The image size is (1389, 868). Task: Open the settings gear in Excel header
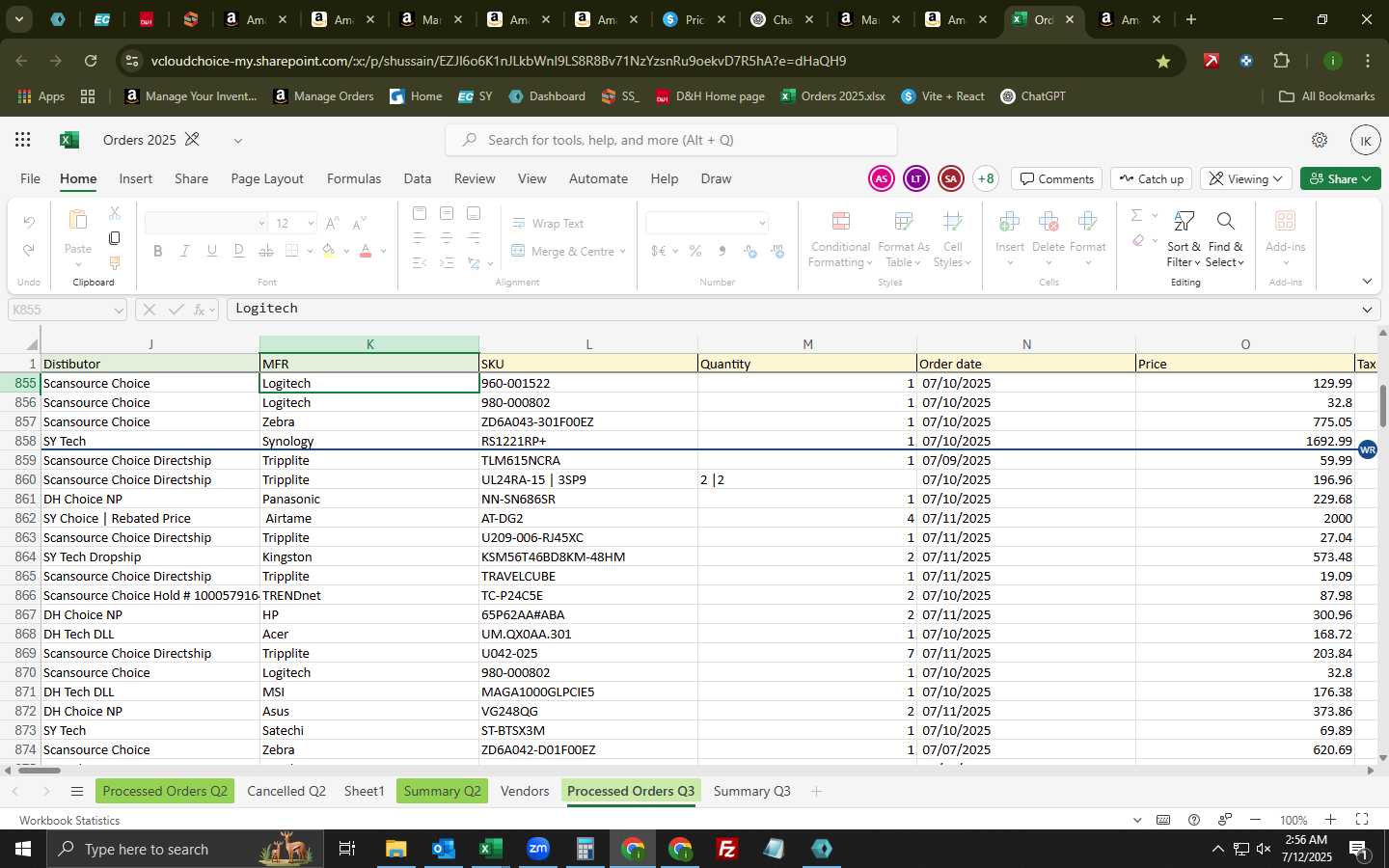click(1320, 140)
